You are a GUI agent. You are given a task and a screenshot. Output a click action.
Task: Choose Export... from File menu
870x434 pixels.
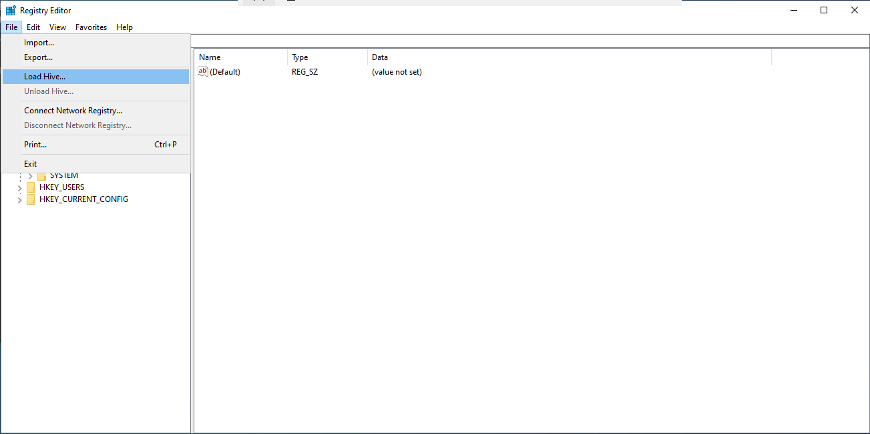[x=95, y=57]
